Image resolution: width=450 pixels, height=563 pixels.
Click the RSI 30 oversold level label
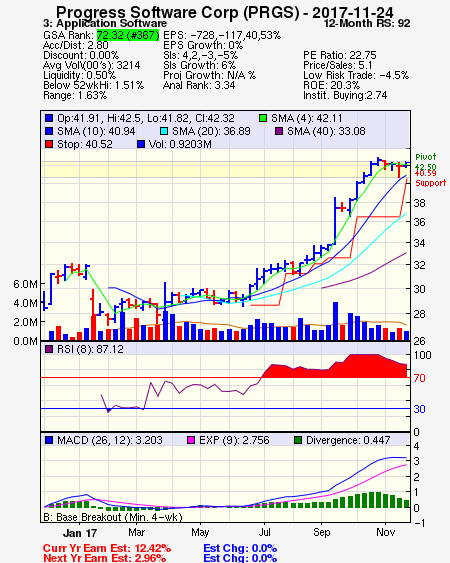(x=419, y=409)
